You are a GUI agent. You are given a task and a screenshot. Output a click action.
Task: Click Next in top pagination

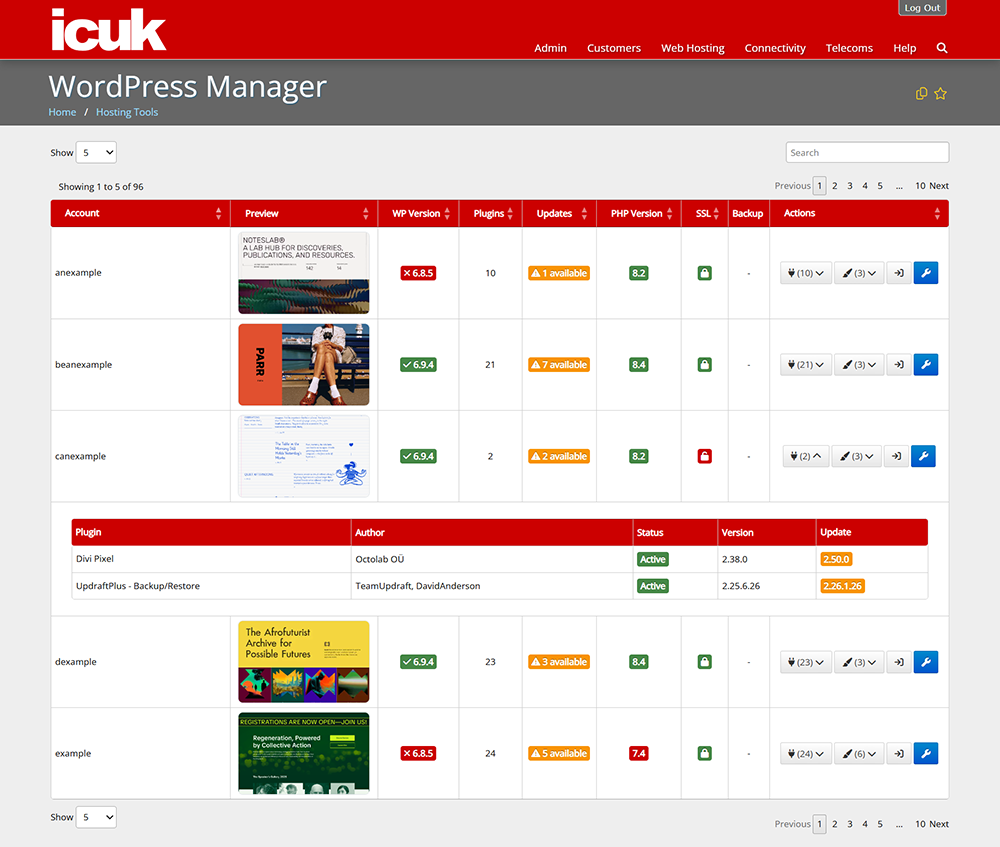939,186
